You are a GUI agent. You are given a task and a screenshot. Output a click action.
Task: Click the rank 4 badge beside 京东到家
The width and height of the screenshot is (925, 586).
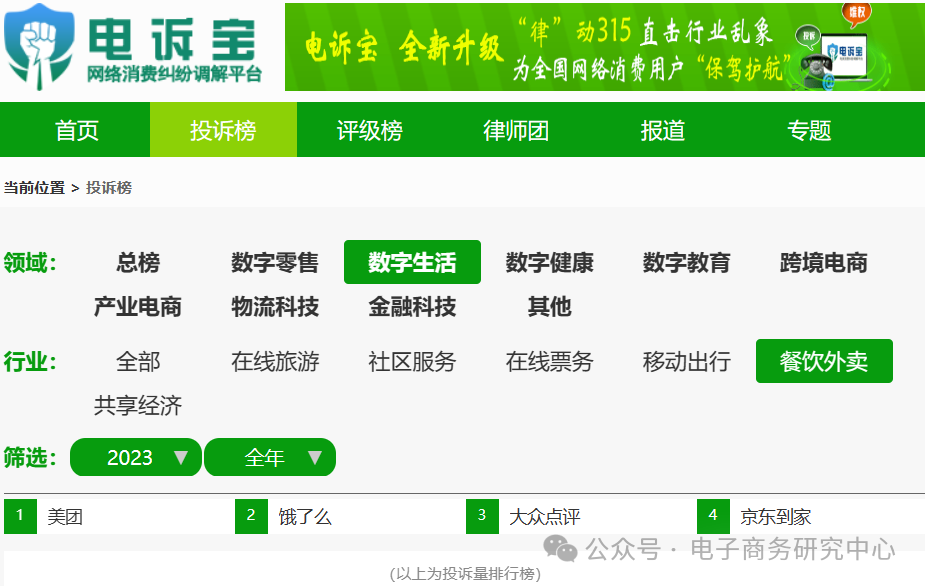(x=712, y=516)
